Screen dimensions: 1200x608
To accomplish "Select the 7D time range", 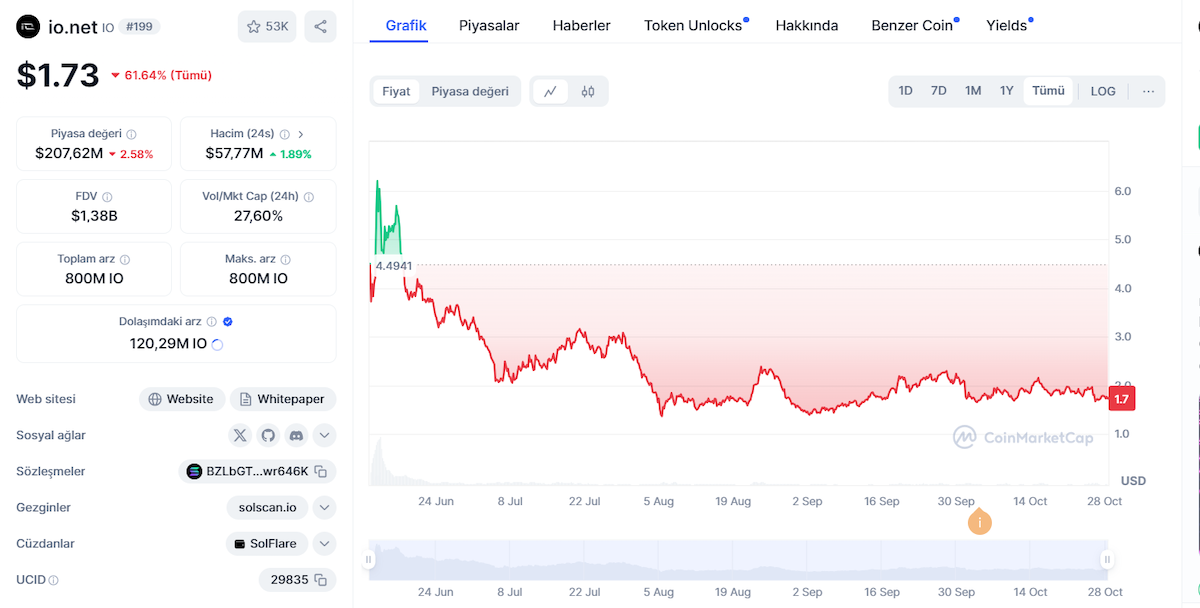I will [x=938, y=91].
